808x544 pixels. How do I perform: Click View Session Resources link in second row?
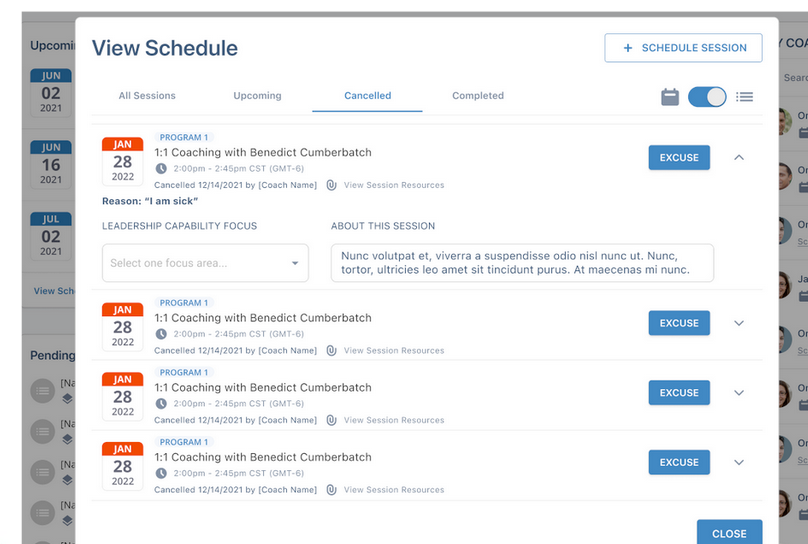[x=394, y=351]
